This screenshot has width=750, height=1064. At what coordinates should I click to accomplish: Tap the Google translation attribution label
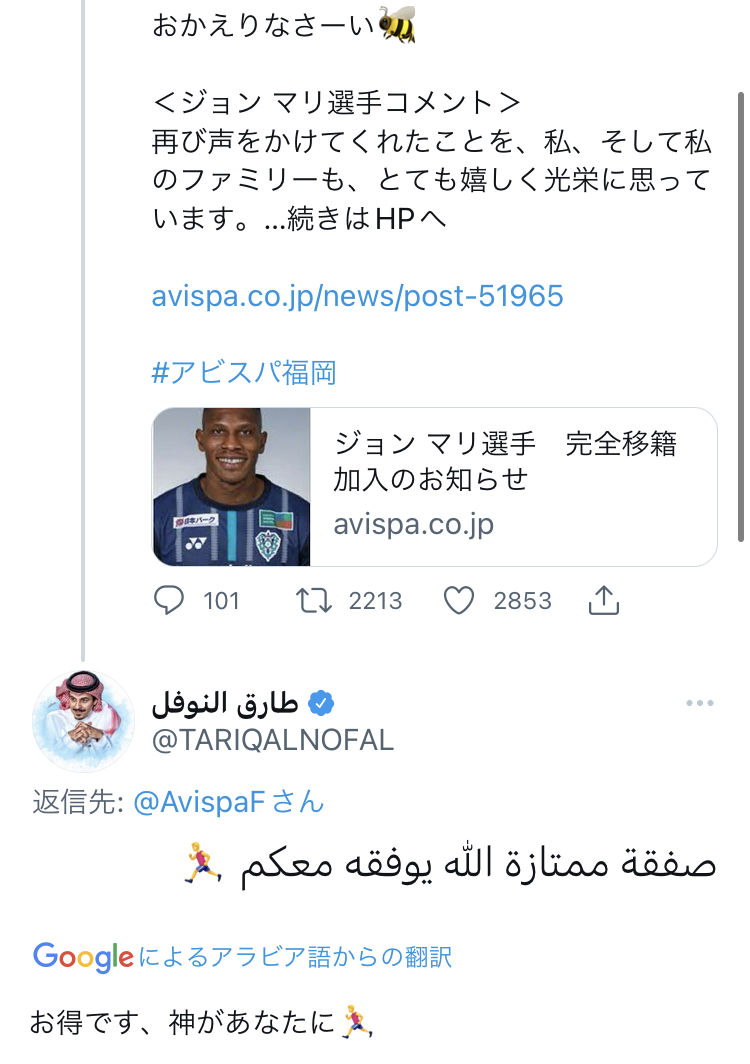295,957
